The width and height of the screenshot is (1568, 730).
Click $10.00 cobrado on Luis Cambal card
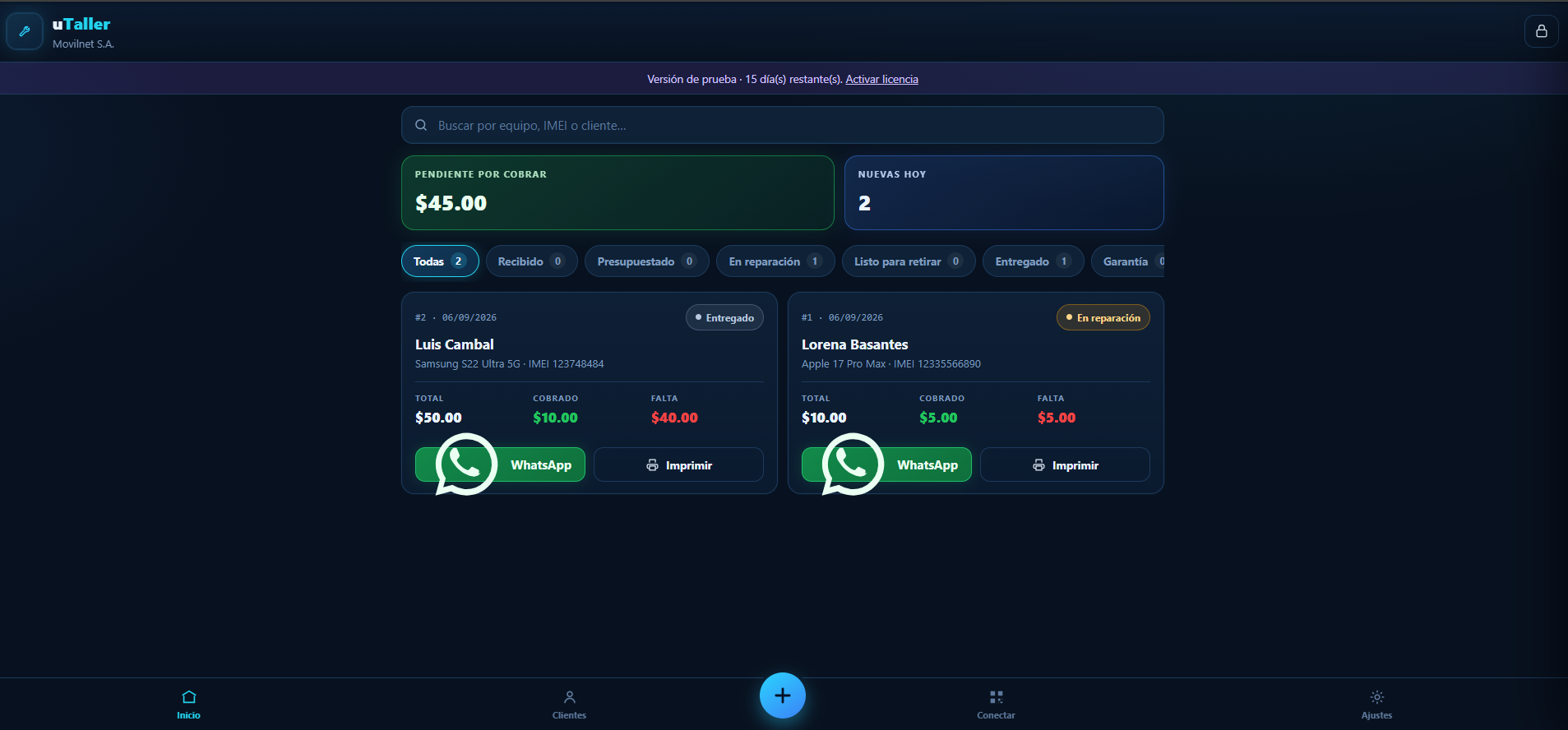pyautogui.click(x=555, y=418)
